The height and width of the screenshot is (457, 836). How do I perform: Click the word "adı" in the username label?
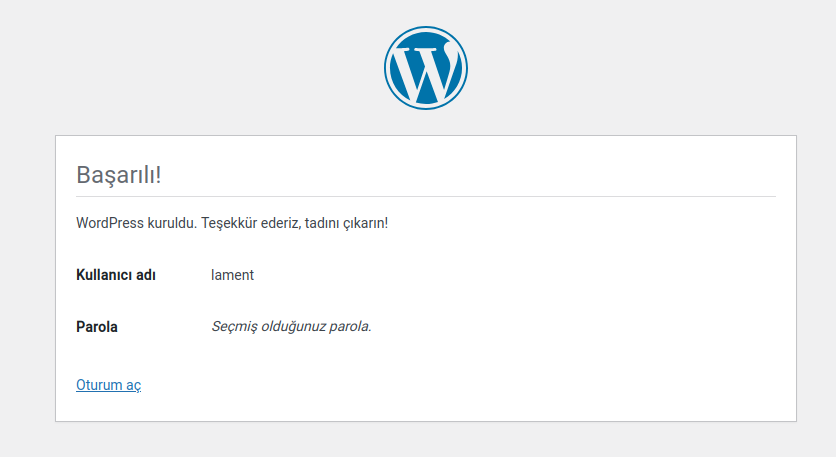tap(145, 275)
